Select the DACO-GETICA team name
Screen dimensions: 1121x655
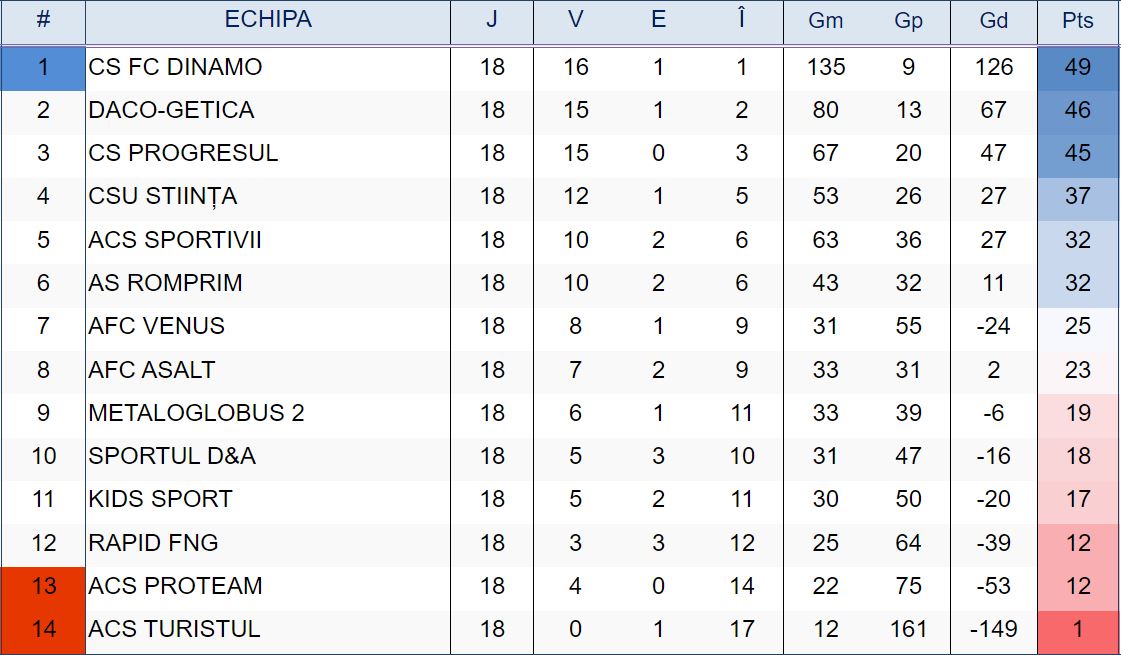point(171,110)
